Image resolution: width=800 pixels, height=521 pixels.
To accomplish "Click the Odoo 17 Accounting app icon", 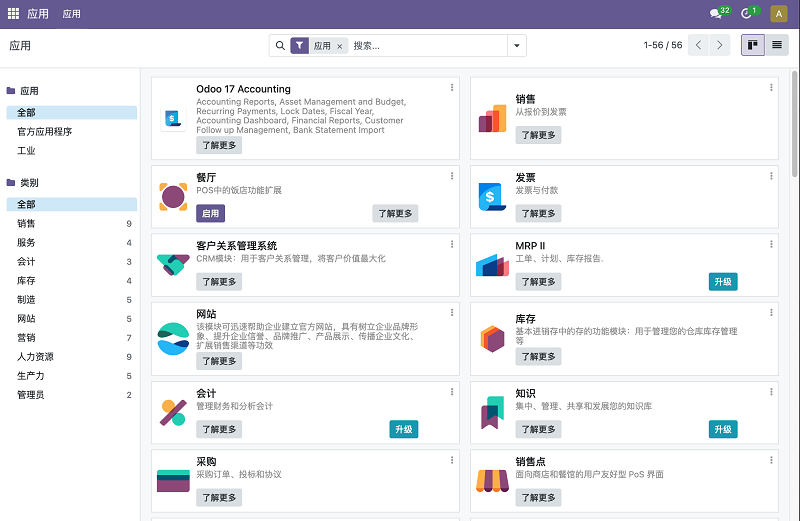I will pyautogui.click(x=173, y=118).
